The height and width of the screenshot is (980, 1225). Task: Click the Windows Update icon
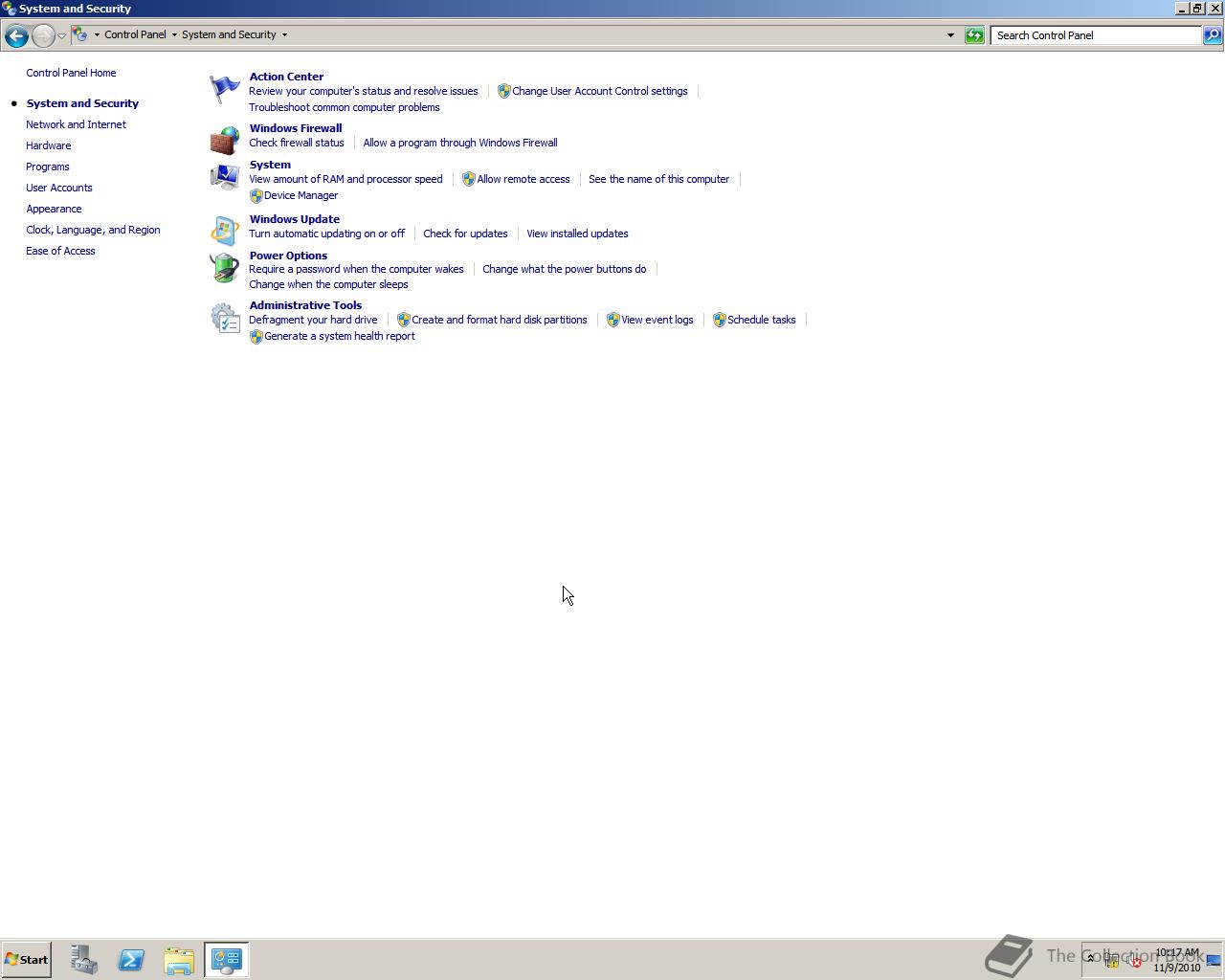(x=225, y=231)
